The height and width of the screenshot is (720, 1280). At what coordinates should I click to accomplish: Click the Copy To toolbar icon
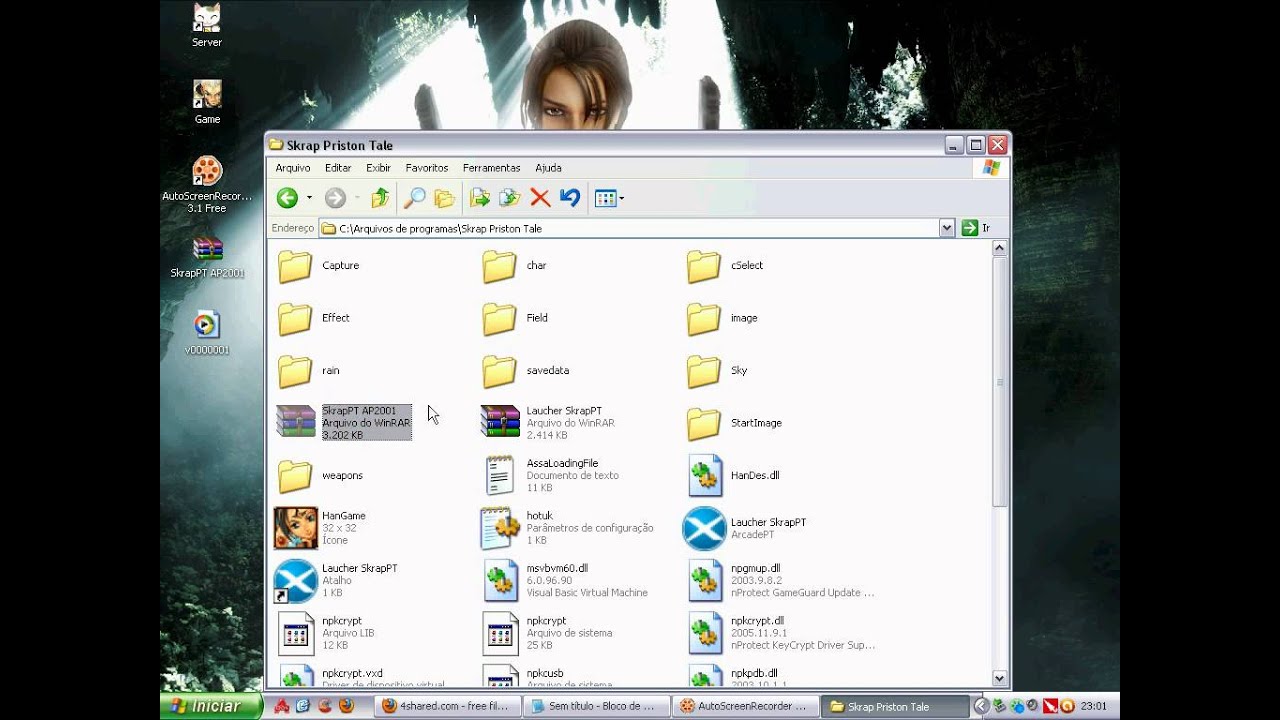click(x=510, y=198)
